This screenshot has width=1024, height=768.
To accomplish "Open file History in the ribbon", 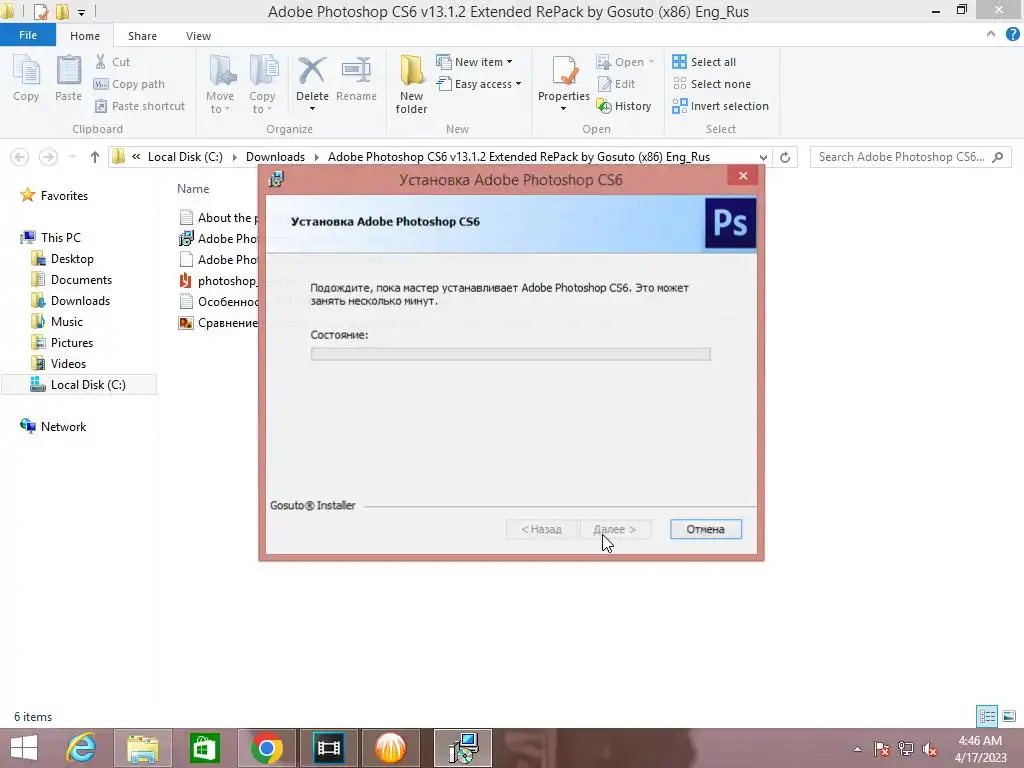I will (x=624, y=106).
